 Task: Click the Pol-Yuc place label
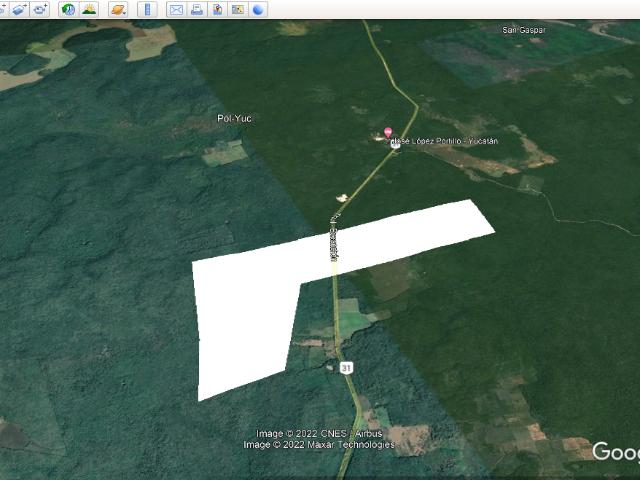click(234, 118)
